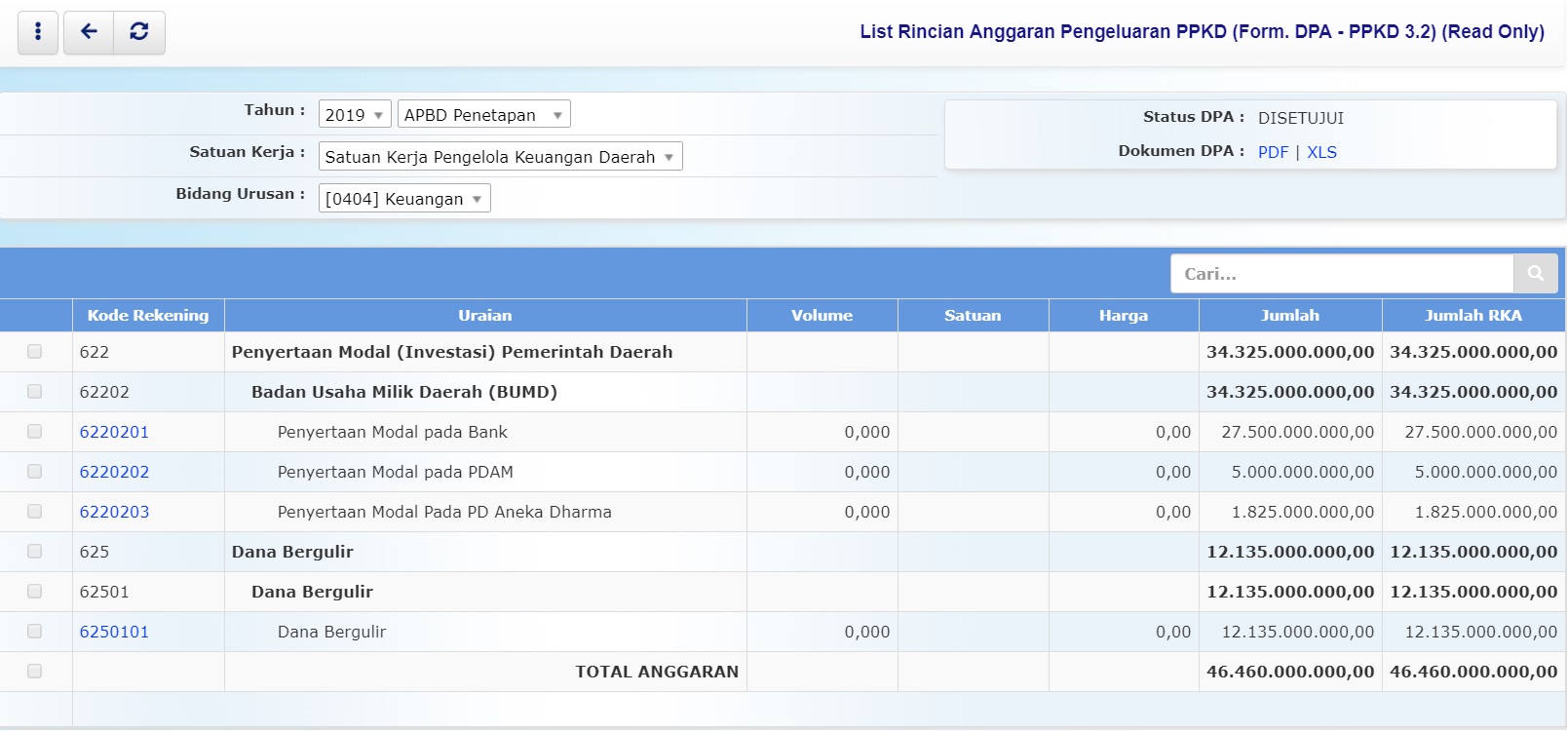The width and height of the screenshot is (1568, 732).
Task: Click the refresh icon button
Action: (139, 32)
